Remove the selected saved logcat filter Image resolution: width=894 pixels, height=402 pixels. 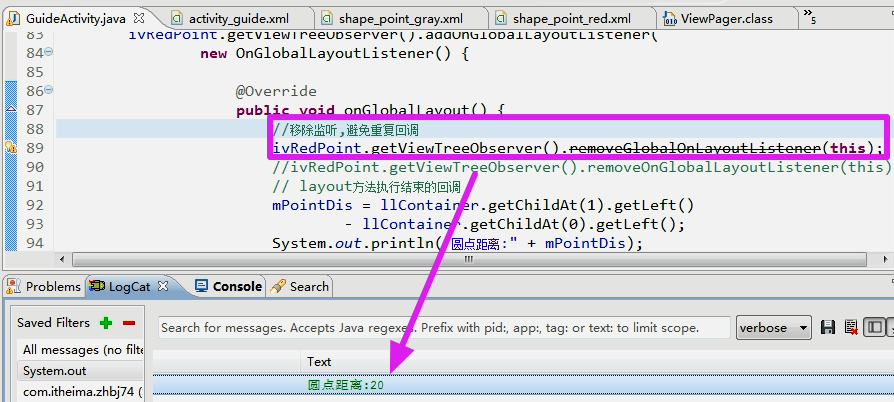[x=129, y=323]
